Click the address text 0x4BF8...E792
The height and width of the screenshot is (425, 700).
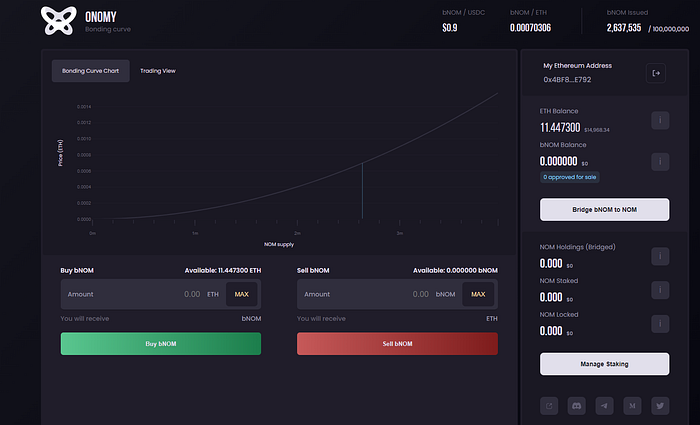tap(567, 79)
